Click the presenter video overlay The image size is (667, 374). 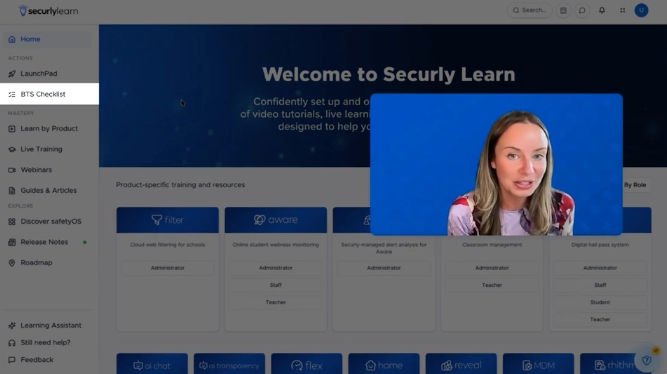(x=496, y=165)
